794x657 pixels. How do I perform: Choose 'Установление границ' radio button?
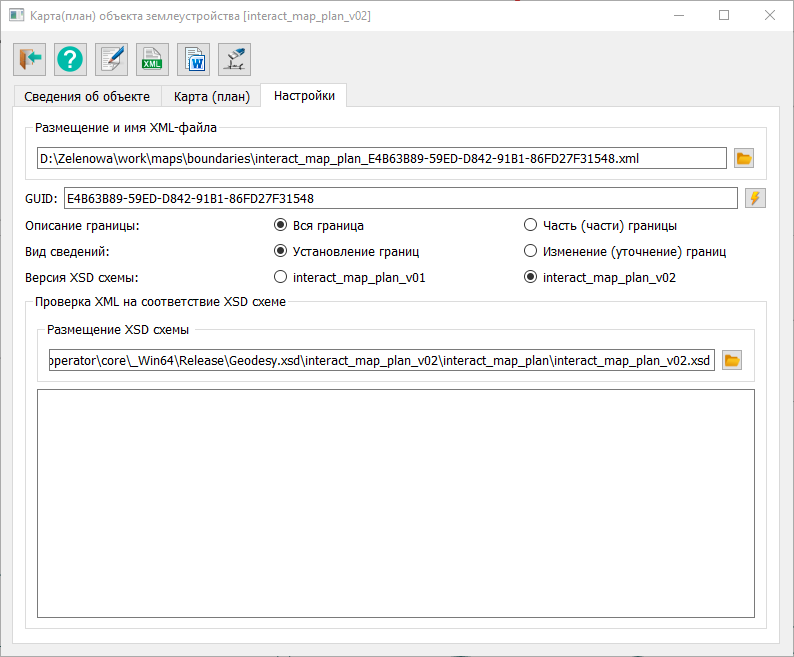pos(281,252)
